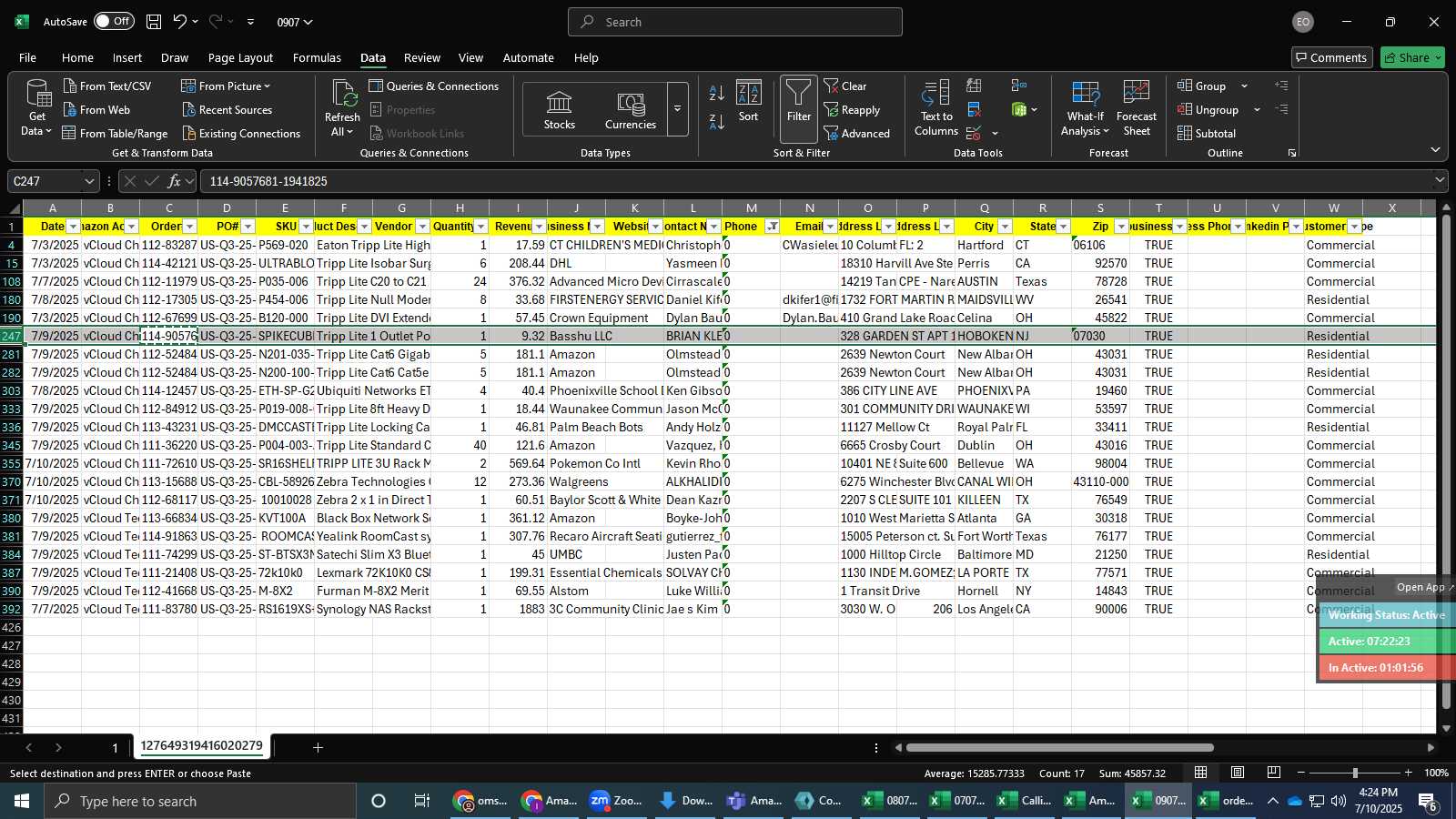This screenshot has width=1456, height=819.
Task: Open the SKU column filter dropdown
Action: (307, 227)
